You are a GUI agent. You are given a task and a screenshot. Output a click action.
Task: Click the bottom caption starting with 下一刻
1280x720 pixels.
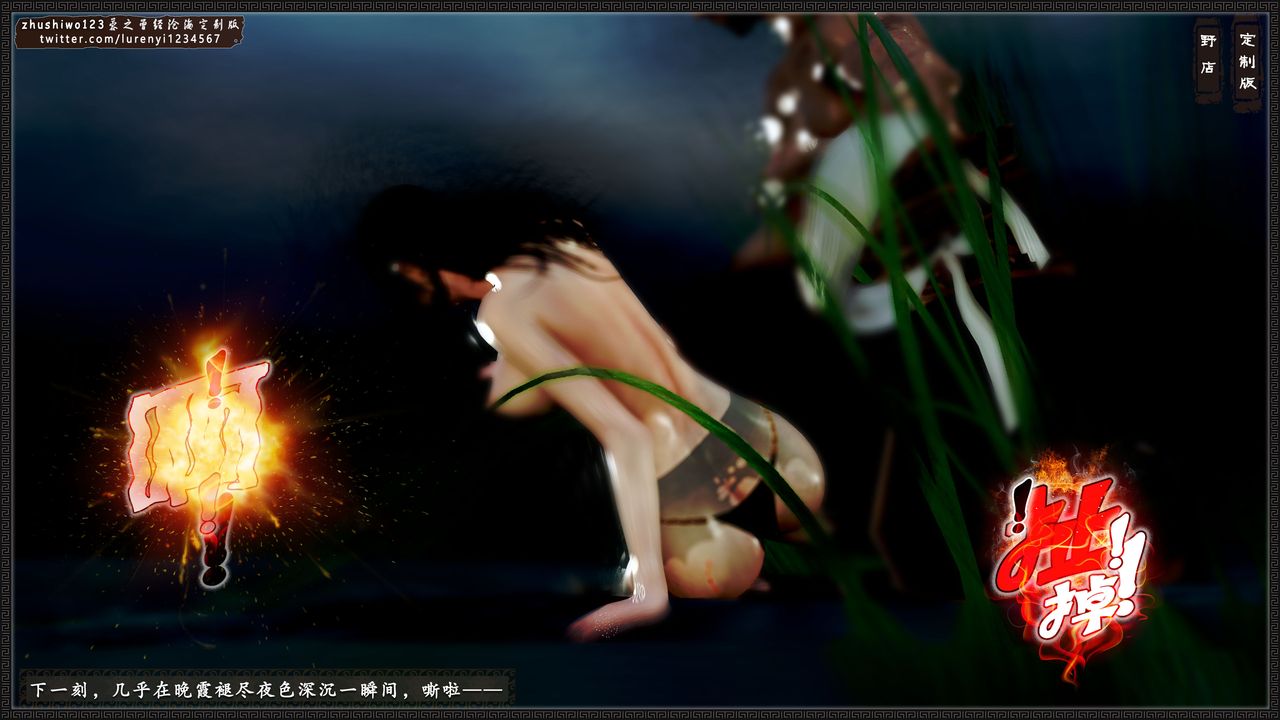[265, 690]
